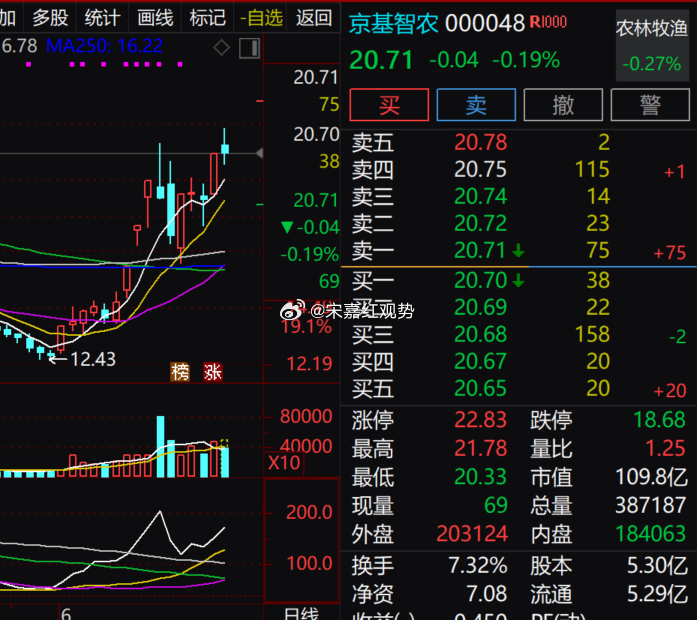This screenshot has width=697, height=620.
Task: Select the 买一 20.70 price
Action: point(481,280)
